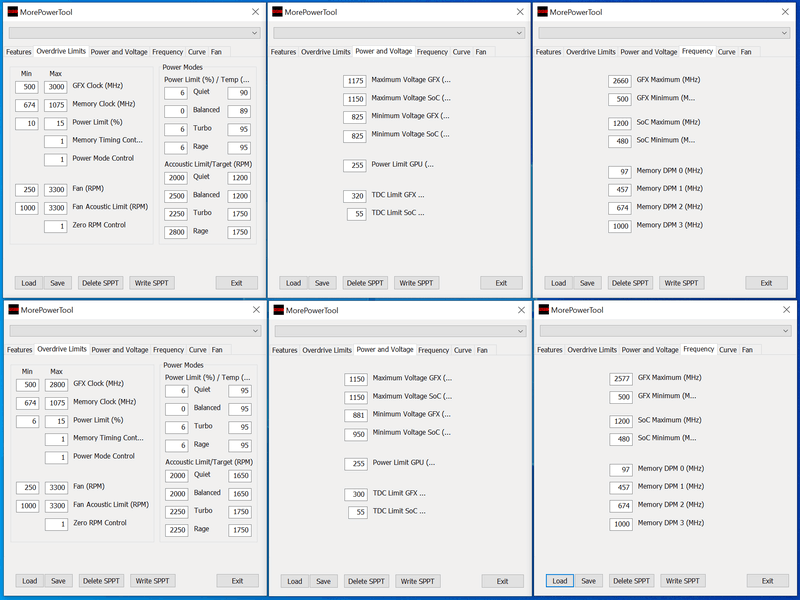Select Features tab in window with GFX Maximum 2660
The width and height of the screenshot is (800, 600).
548,52
